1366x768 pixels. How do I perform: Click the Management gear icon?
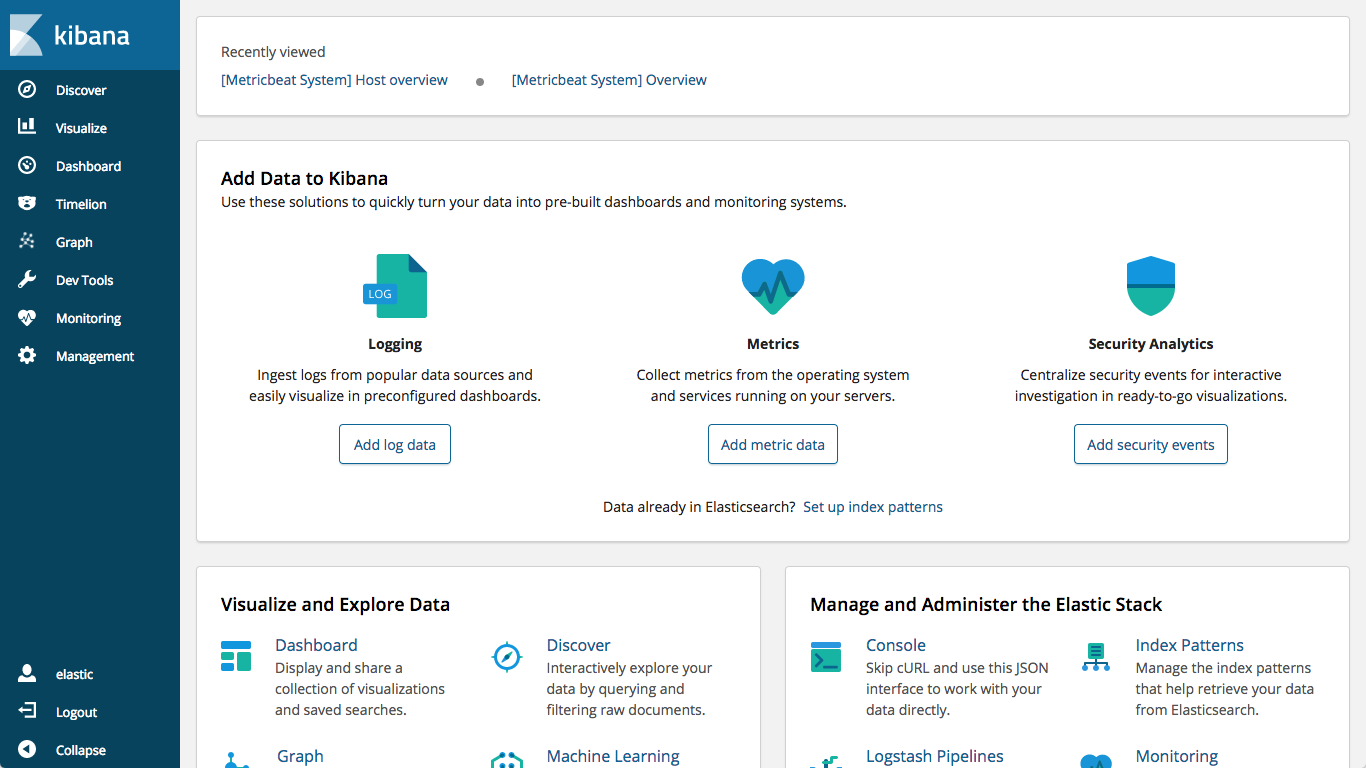coord(27,356)
